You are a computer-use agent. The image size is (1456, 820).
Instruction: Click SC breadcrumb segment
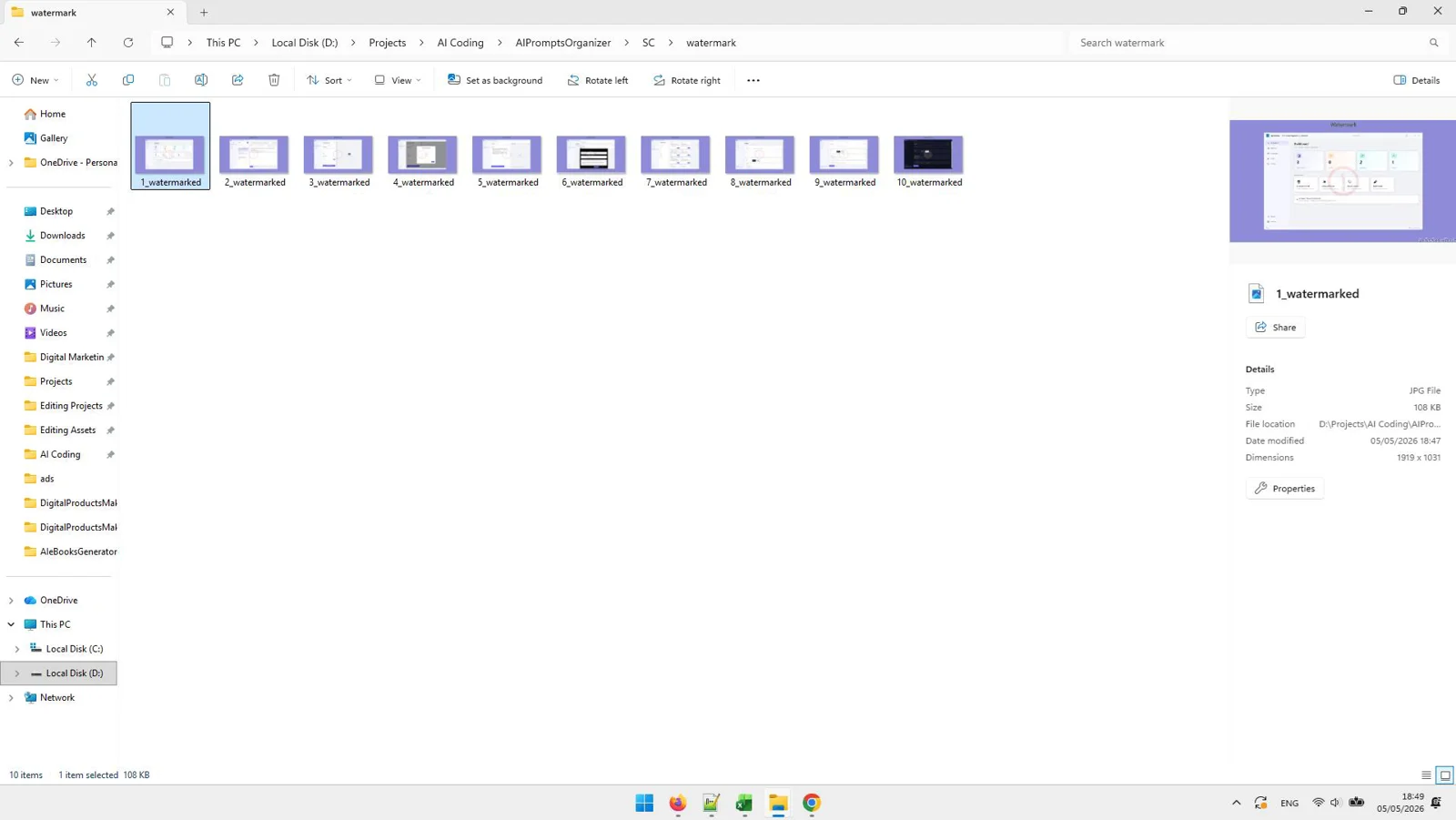coord(649,43)
